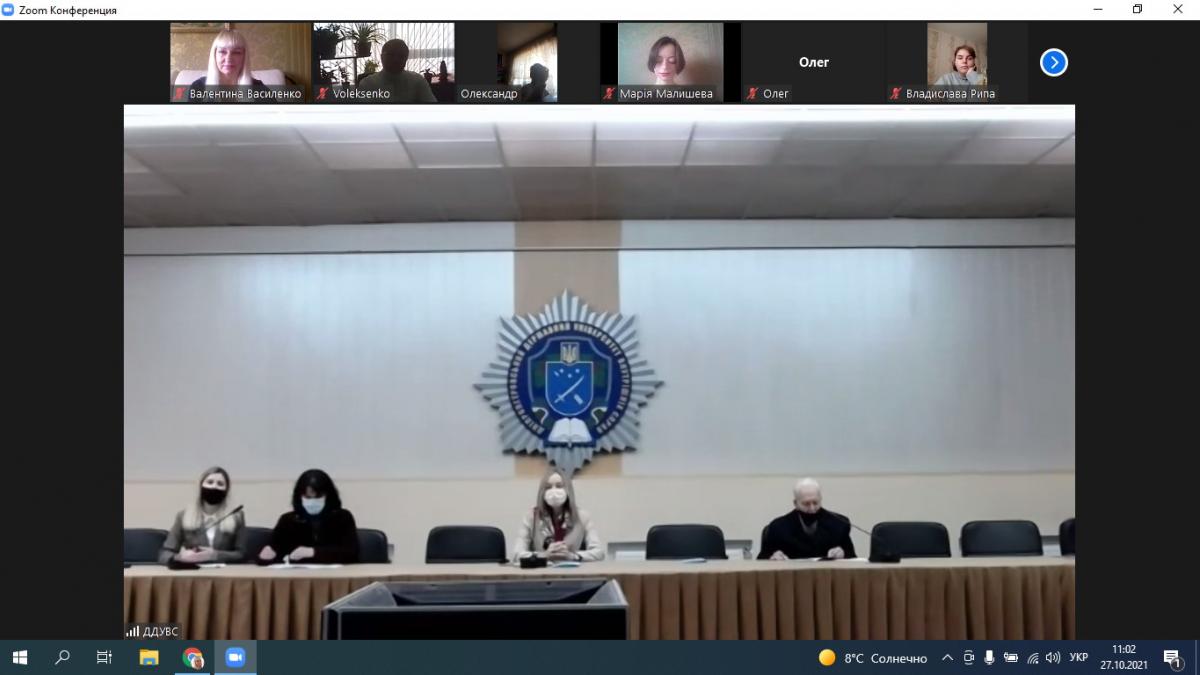
Task: Select Олег participant tile
Action: click(814, 62)
